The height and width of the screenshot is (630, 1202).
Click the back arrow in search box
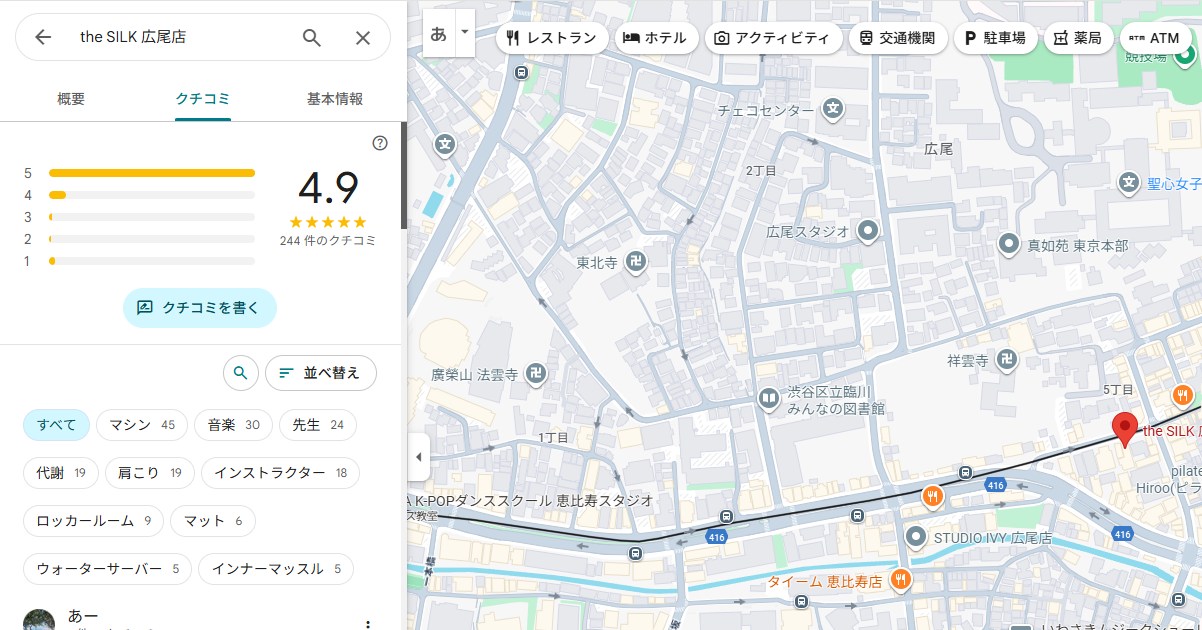coord(43,38)
